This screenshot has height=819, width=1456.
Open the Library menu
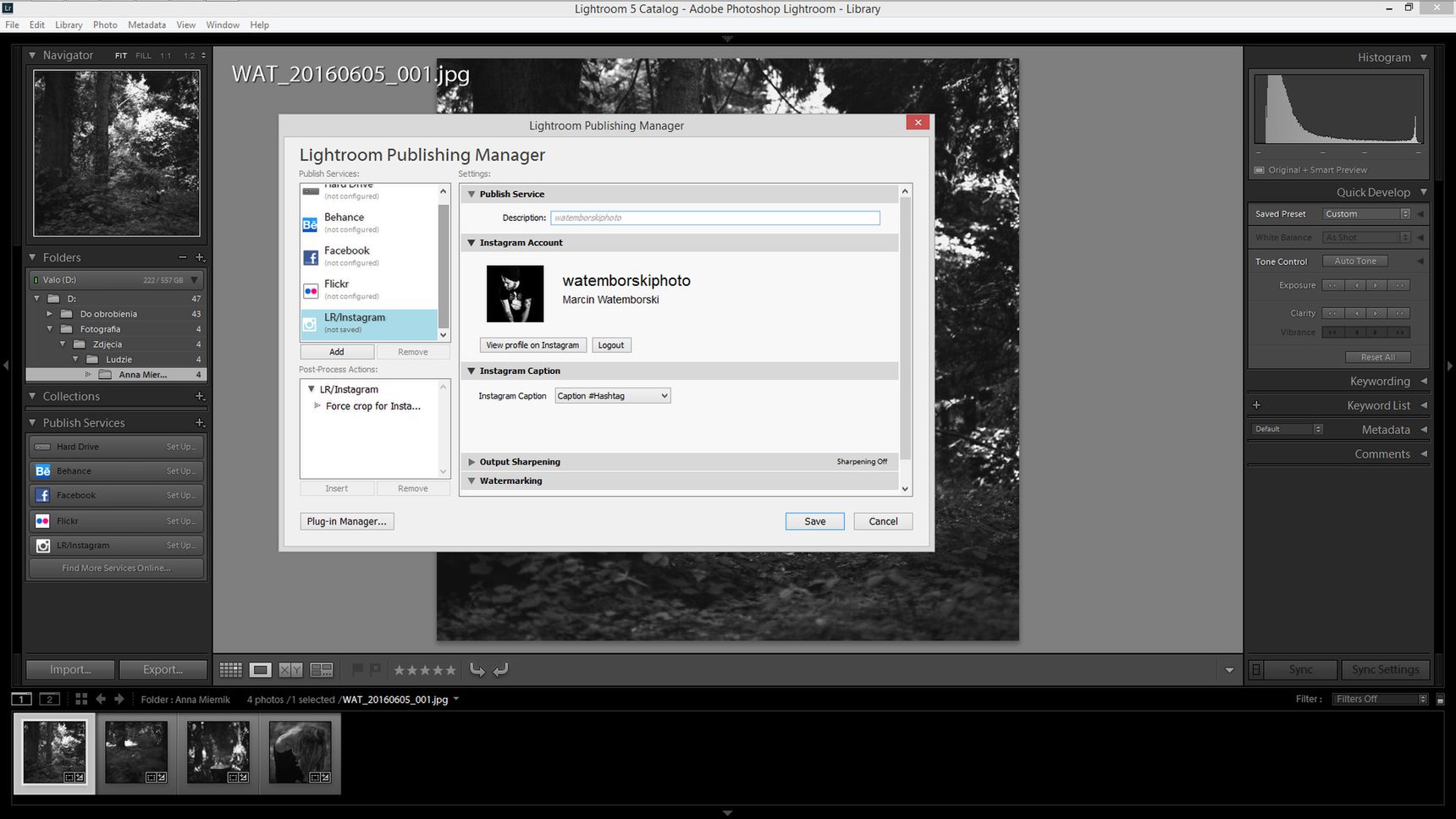point(69,25)
